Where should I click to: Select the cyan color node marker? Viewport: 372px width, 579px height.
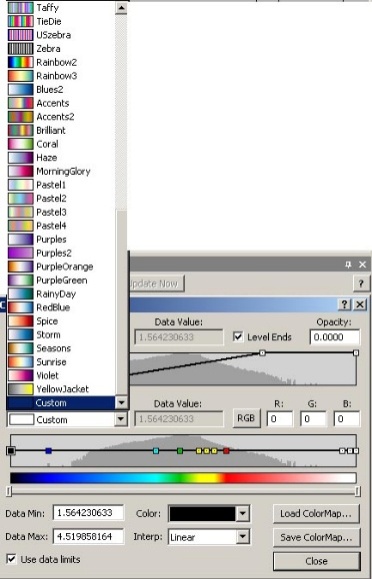click(x=156, y=450)
